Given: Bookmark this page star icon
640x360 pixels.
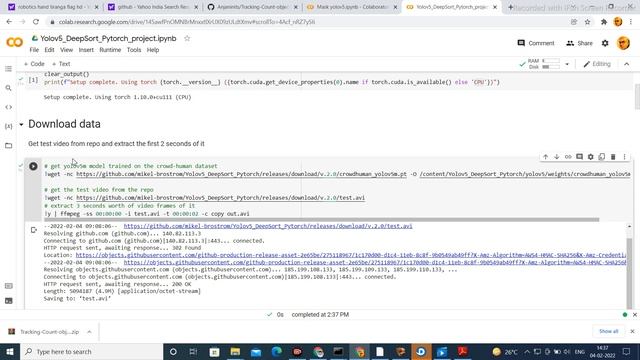Looking at the screenshot, I should [x=587, y=22].
